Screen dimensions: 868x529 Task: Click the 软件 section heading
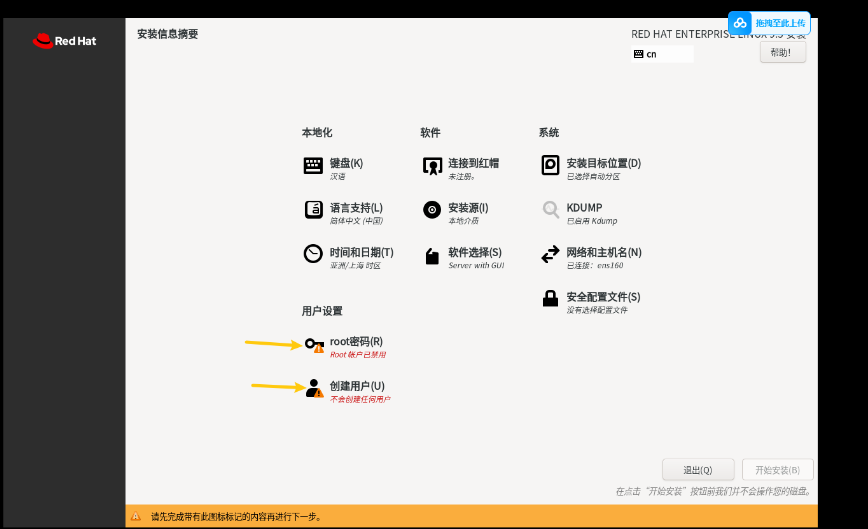pyautogui.click(x=430, y=132)
